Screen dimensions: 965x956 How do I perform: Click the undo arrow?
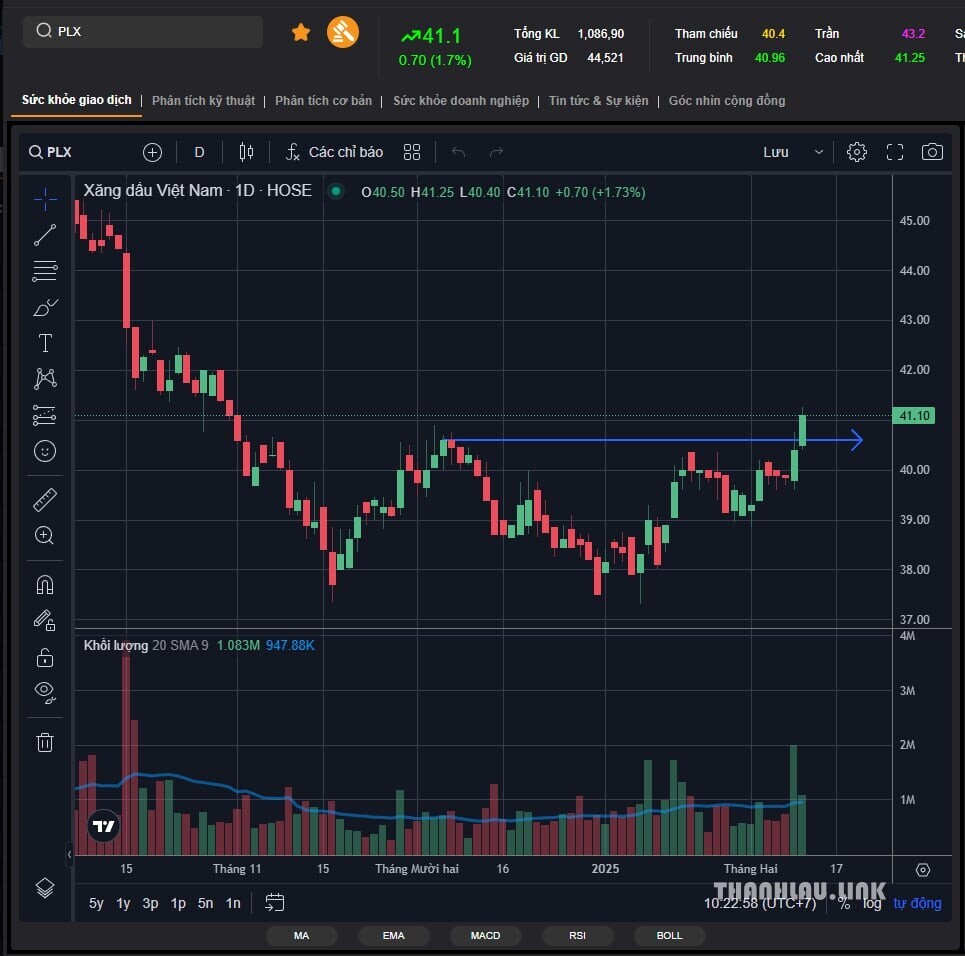(458, 152)
